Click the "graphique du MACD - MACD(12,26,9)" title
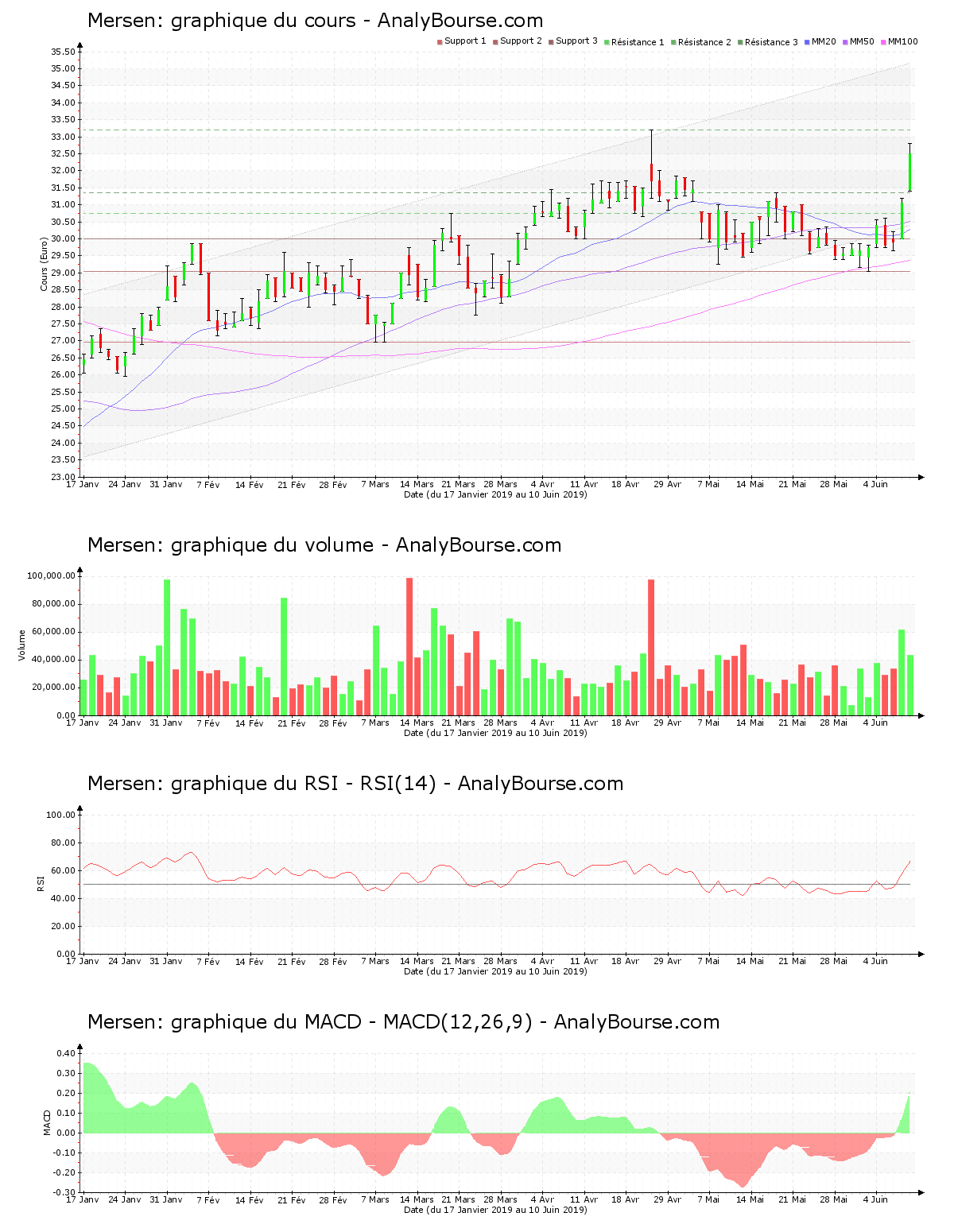The image size is (954, 1232). pos(351,1022)
